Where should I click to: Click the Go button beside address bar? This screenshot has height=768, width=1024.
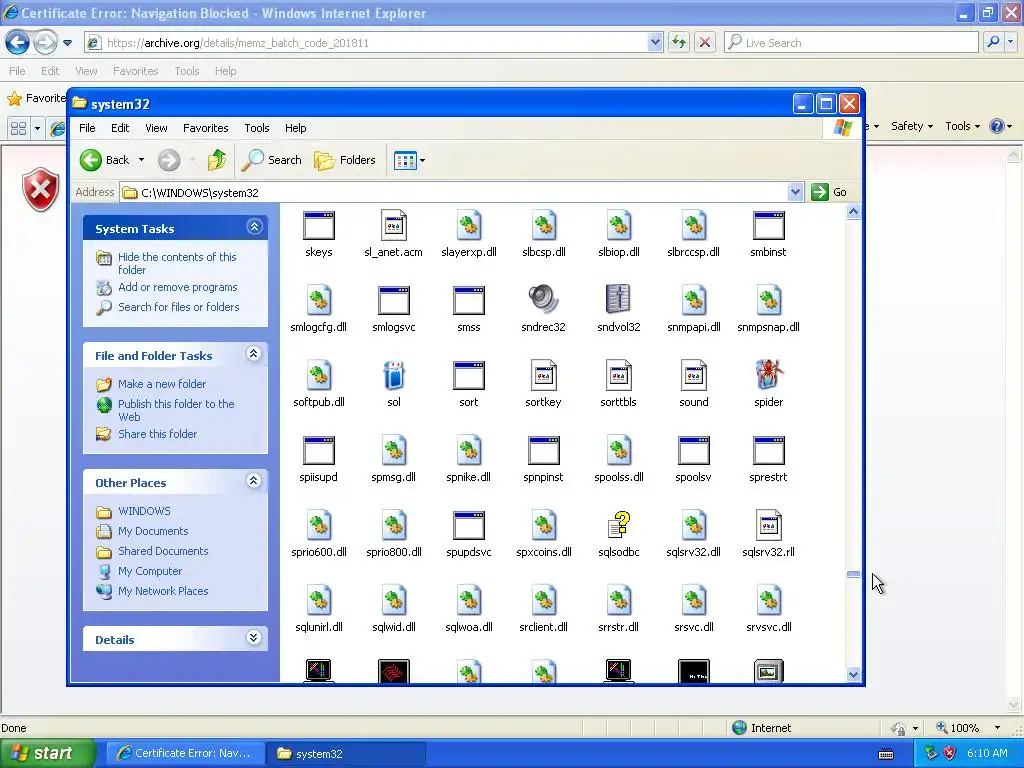pyautogui.click(x=829, y=192)
